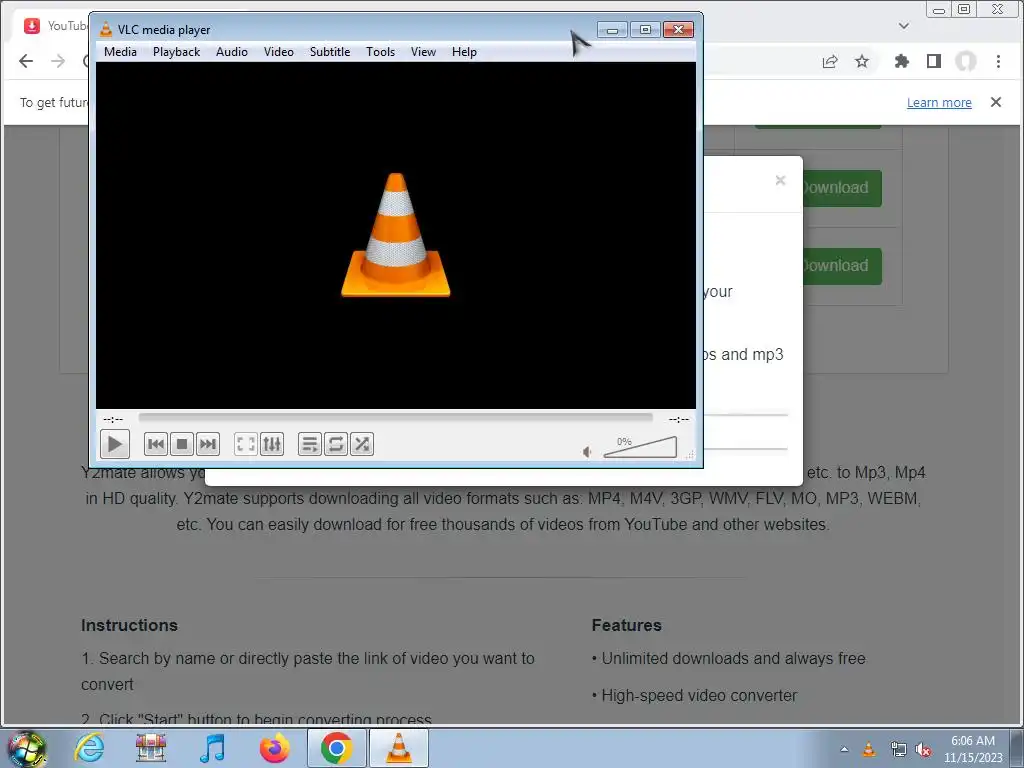Viewport: 1024px width, 768px height.
Task: Expand Chrome tab search chevron
Action: 904,26
